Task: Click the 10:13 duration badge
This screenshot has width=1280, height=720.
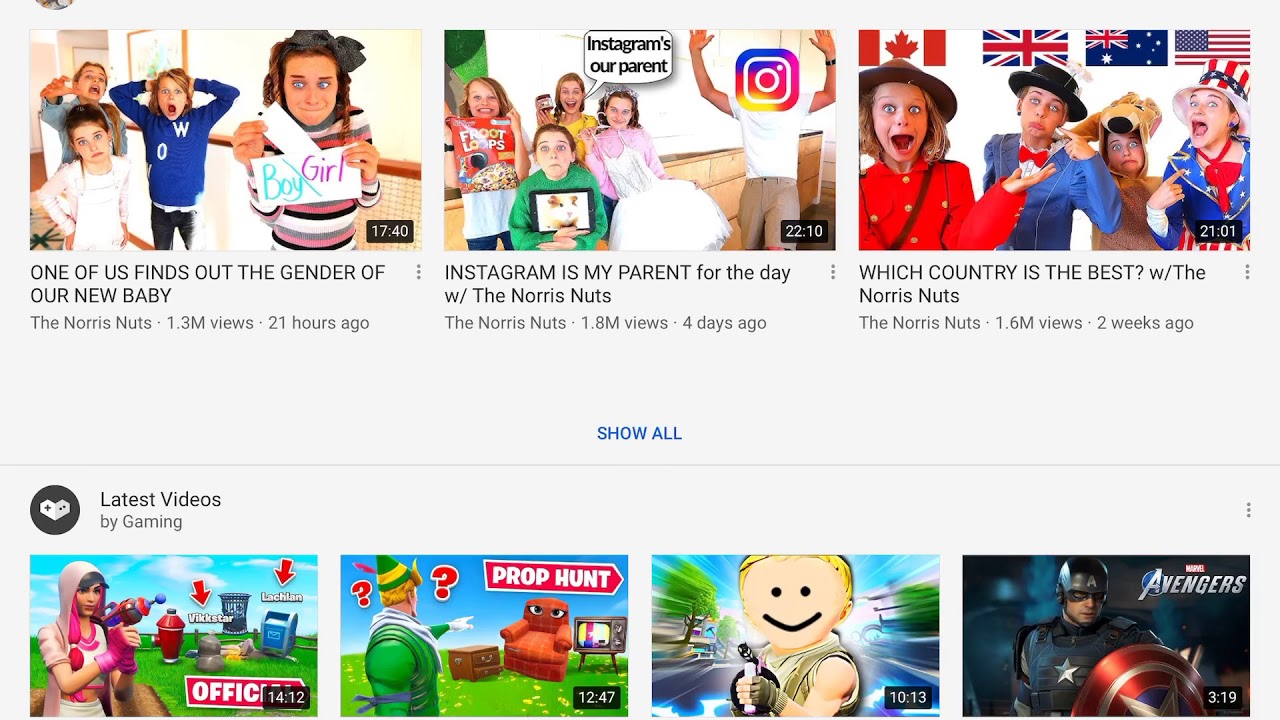Action: pyautogui.click(x=908, y=697)
